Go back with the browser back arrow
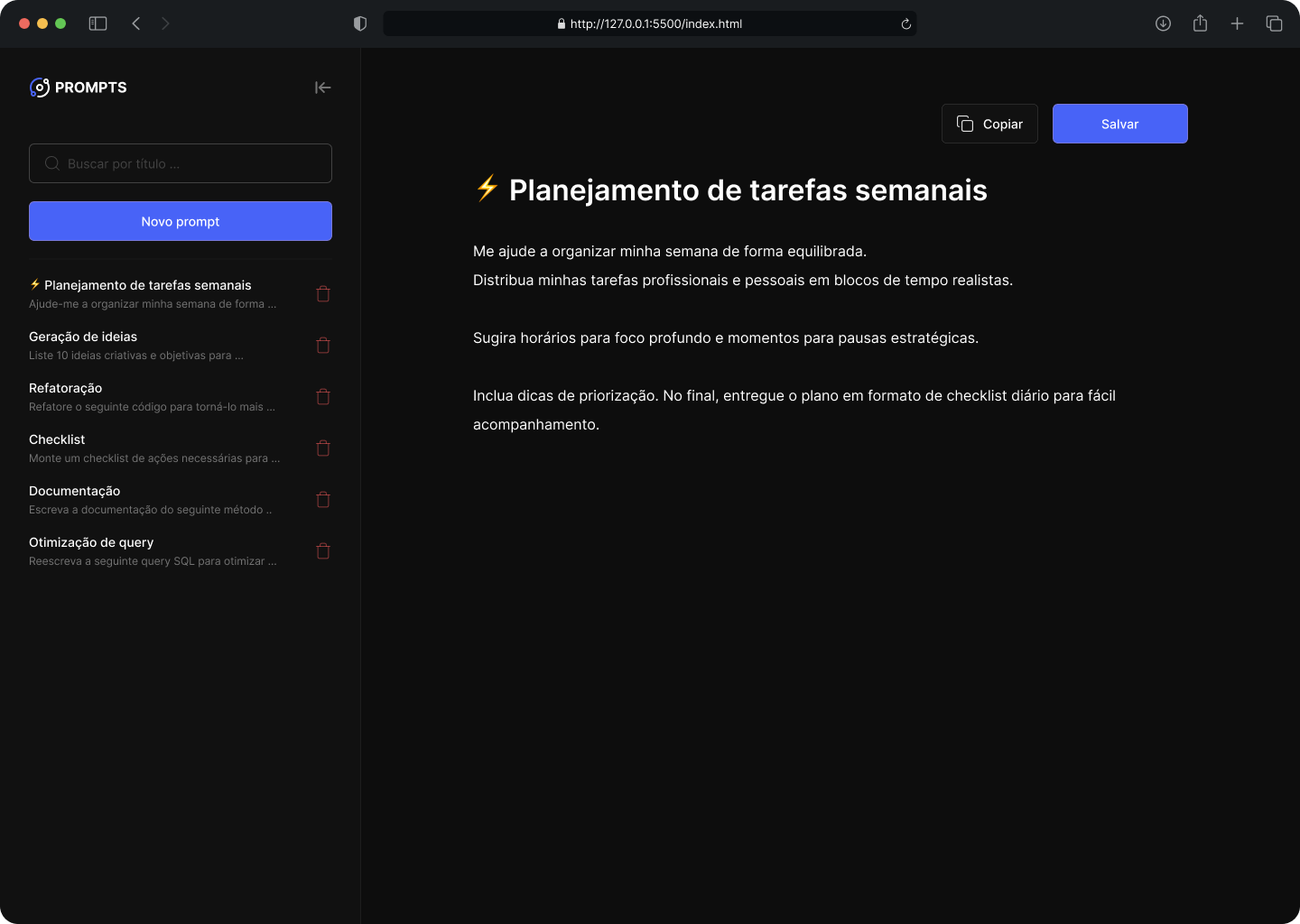This screenshot has width=1300, height=924. tap(136, 23)
